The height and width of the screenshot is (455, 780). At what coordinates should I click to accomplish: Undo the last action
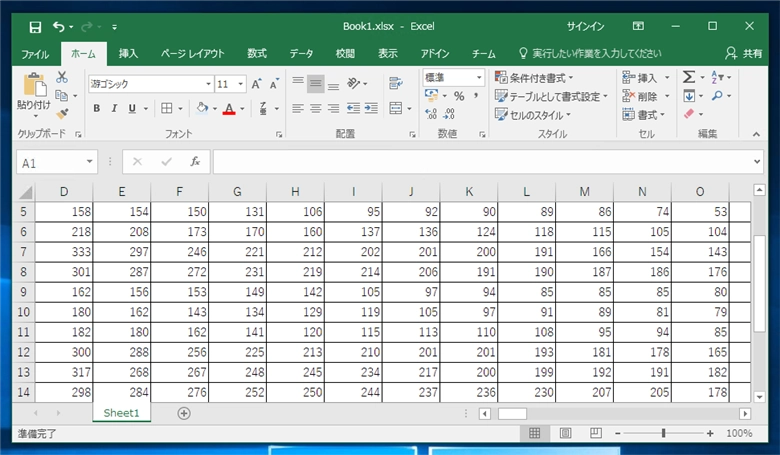[x=59, y=27]
